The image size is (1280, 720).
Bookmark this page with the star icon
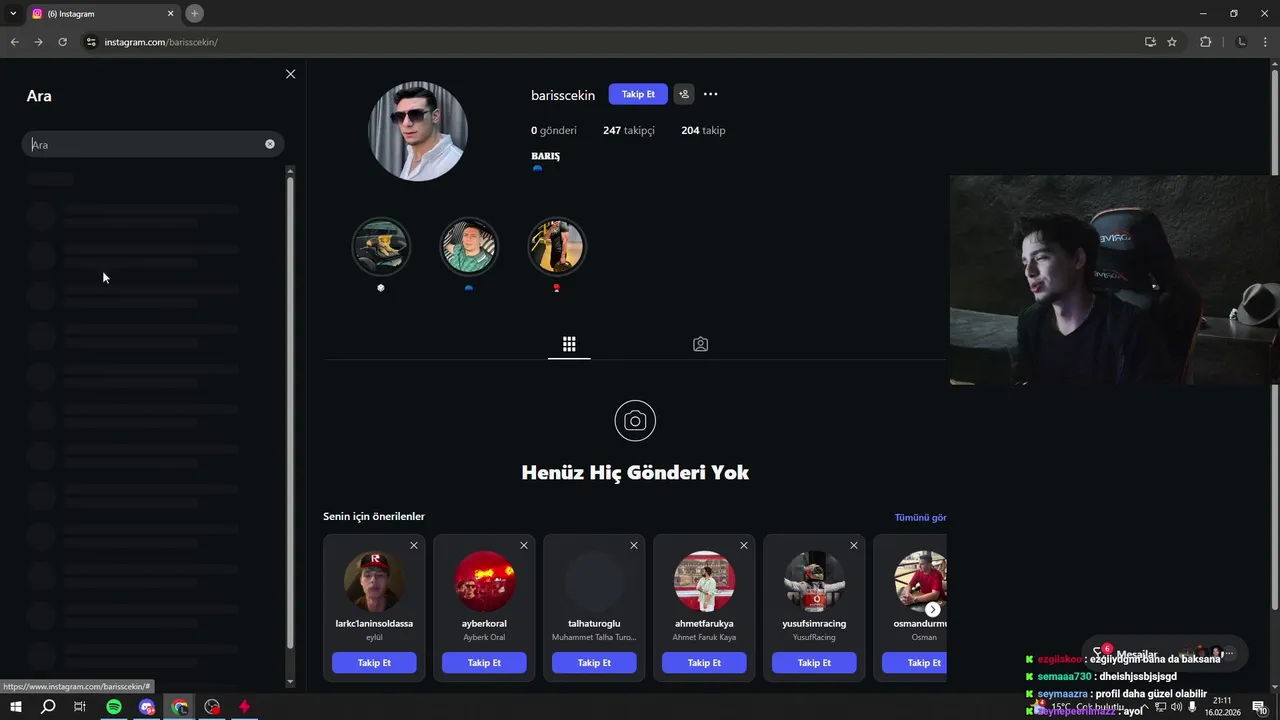[1172, 42]
